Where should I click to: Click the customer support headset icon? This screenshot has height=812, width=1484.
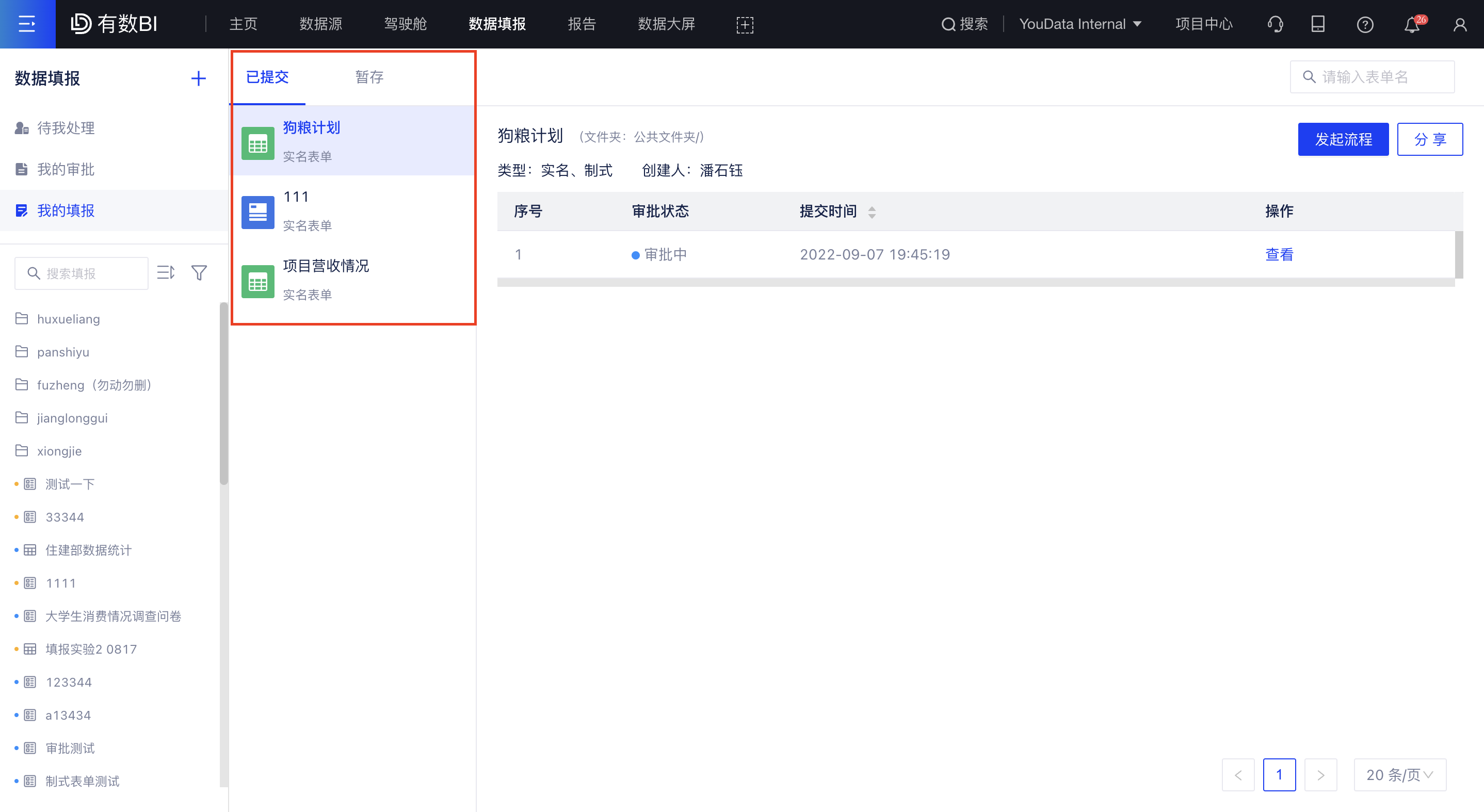[x=1275, y=24]
